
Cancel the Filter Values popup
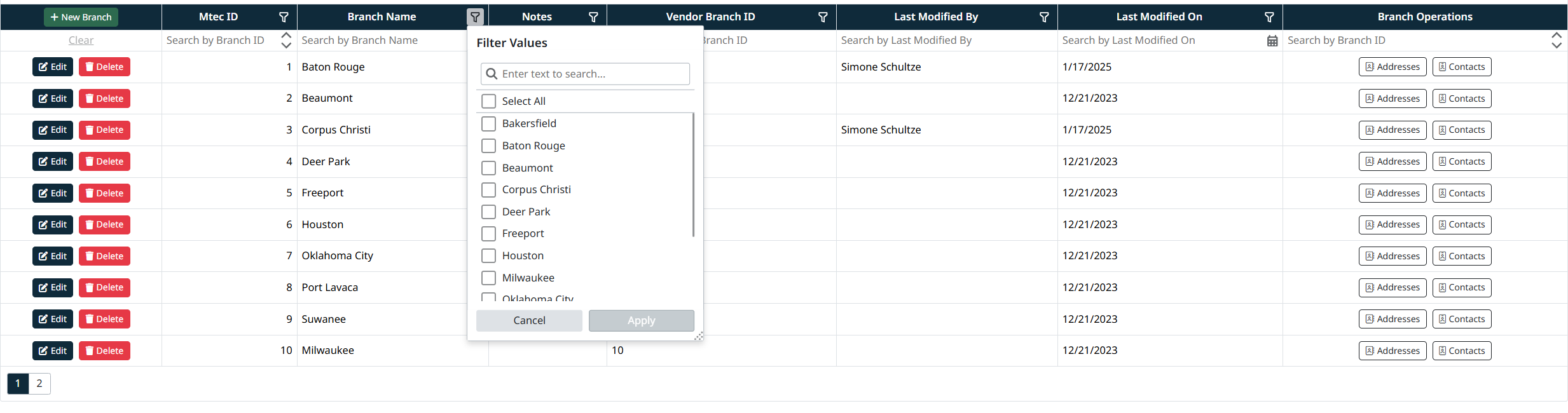529,321
